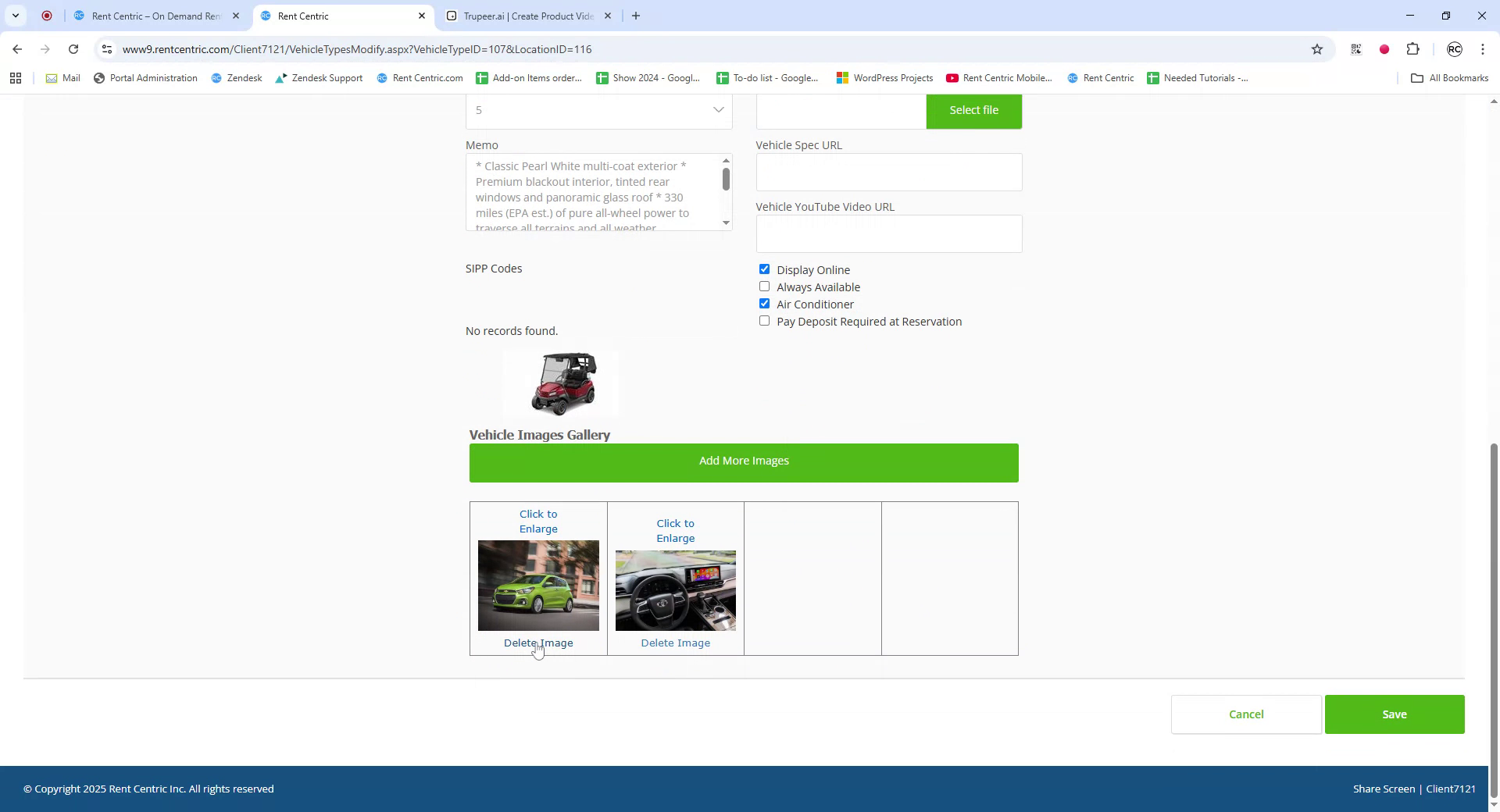Uncheck the Display Online option
This screenshot has height=812, width=1500.
764,269
